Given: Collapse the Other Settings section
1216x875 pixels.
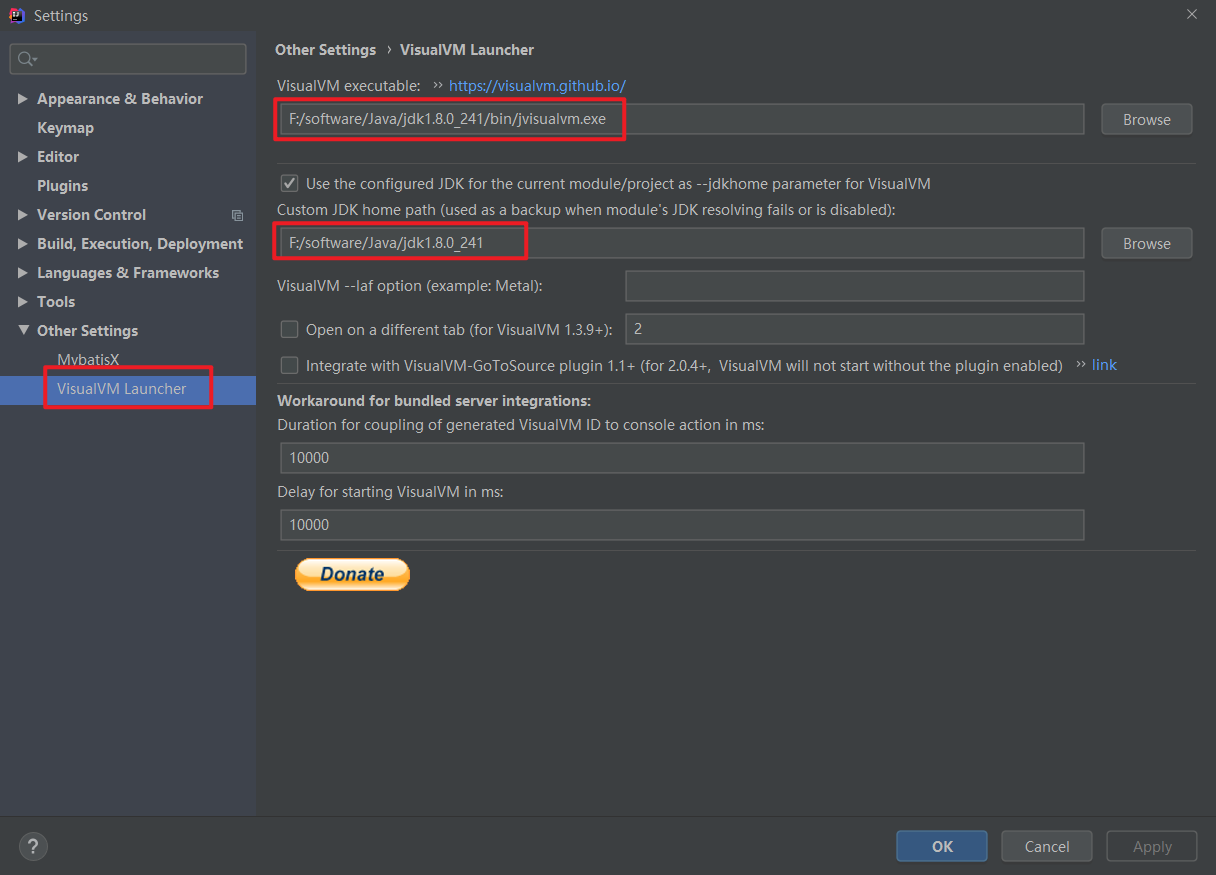Looking at the screenshot, I should [x=23, y=331].
